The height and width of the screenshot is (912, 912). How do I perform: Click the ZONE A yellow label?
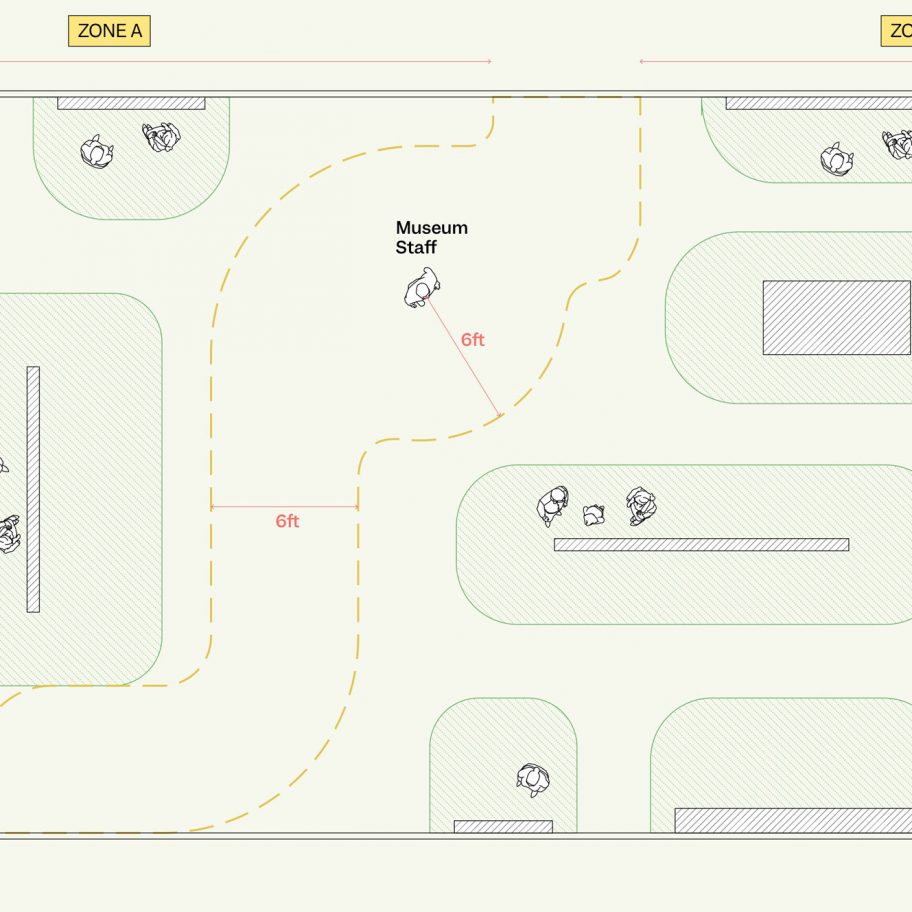tap(109, 31)
